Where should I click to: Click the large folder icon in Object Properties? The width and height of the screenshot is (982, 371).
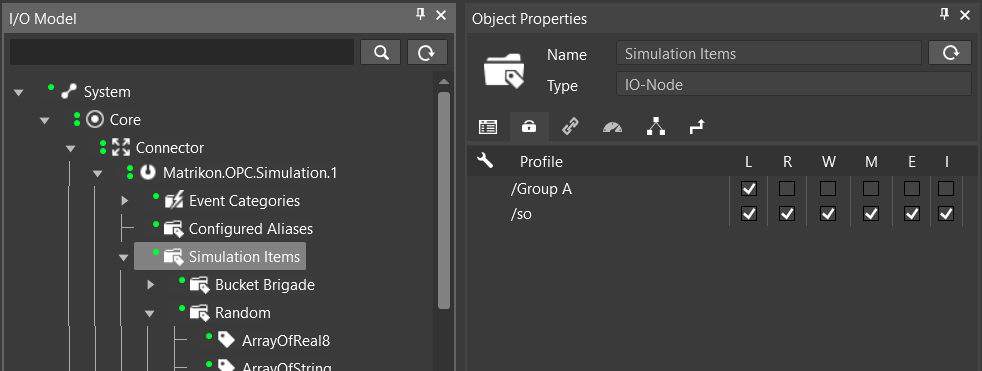tap(504, 70)
